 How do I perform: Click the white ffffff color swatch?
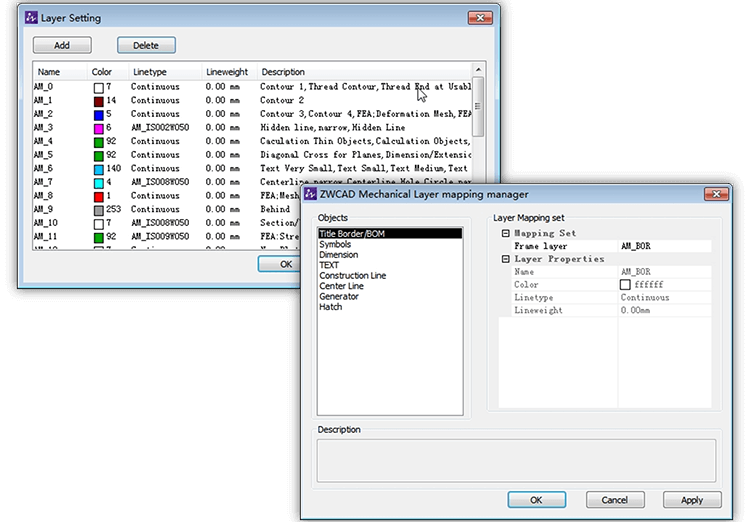click(x=625, y=285)
